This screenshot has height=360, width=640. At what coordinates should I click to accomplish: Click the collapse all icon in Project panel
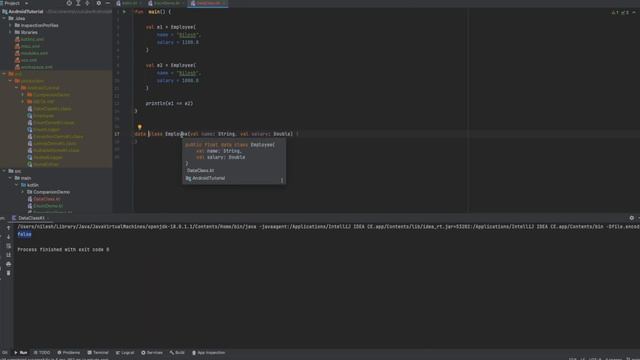point(87,3)
